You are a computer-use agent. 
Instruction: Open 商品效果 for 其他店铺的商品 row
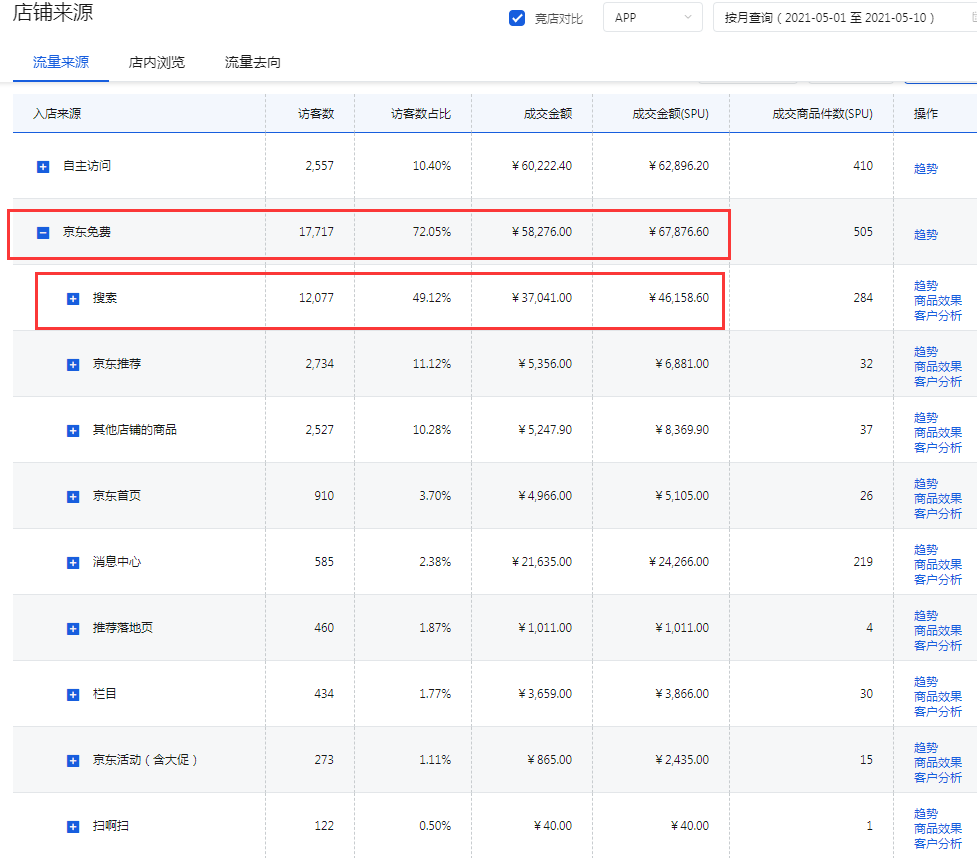pos(938,433)
